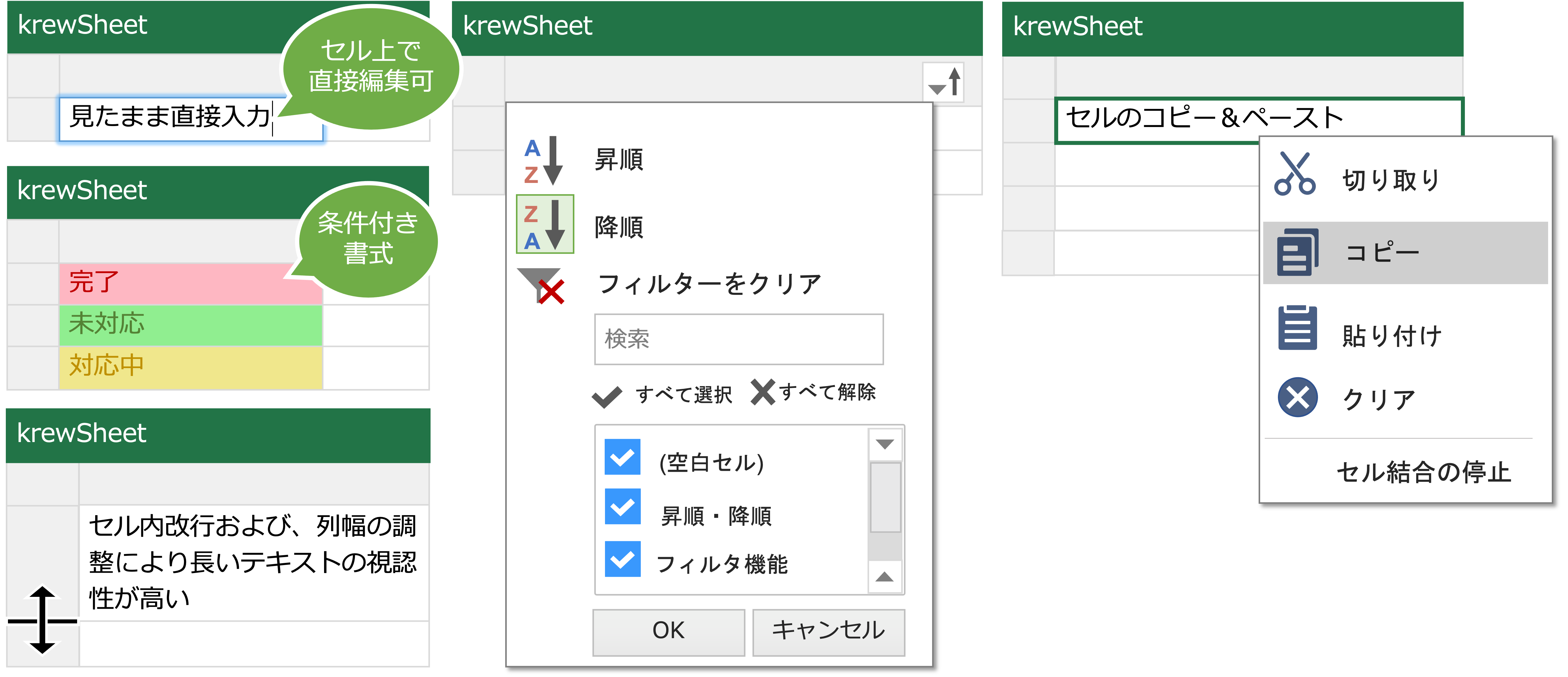Viewport: 1568px width, 677px height.
Task: Select セル結合の停止 from context menu
Action: pyautogui.click(x=1423, y=472)
